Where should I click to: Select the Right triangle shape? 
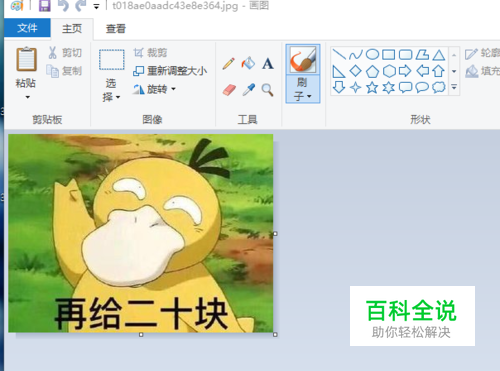pos(338,71)
